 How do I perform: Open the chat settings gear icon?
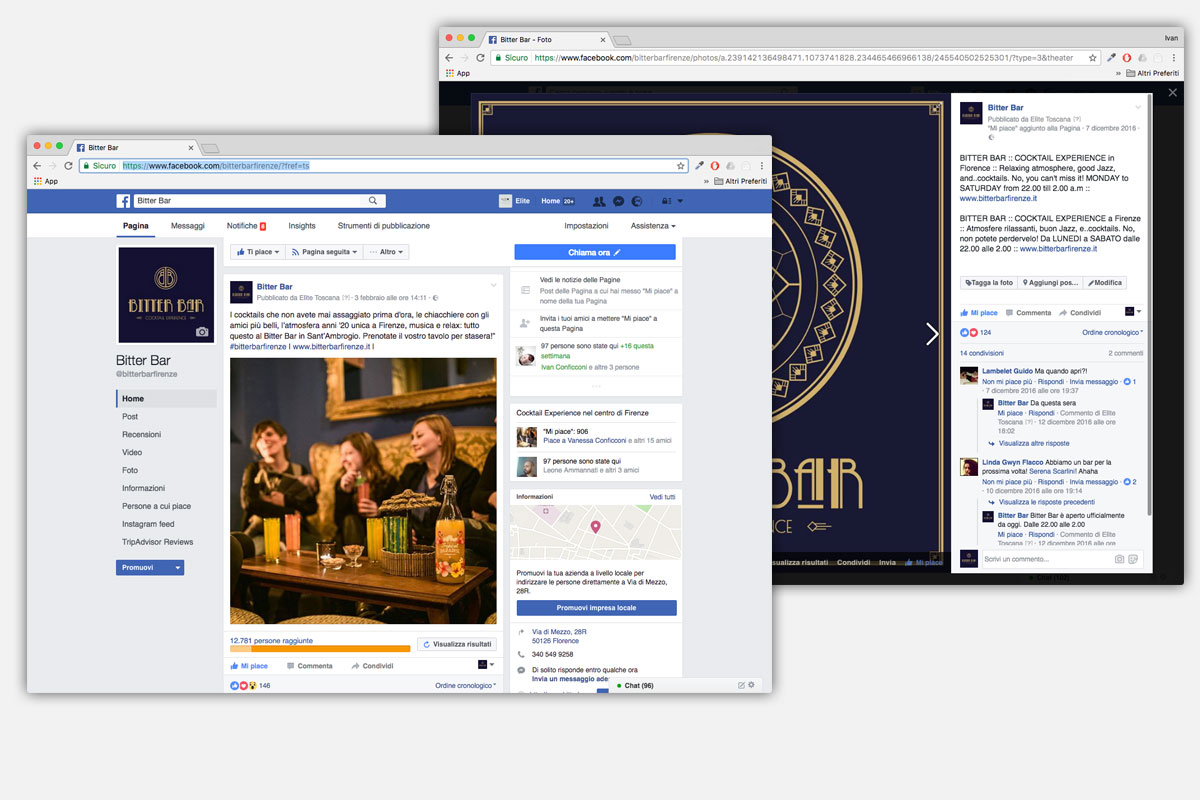[x=752, y=685]
